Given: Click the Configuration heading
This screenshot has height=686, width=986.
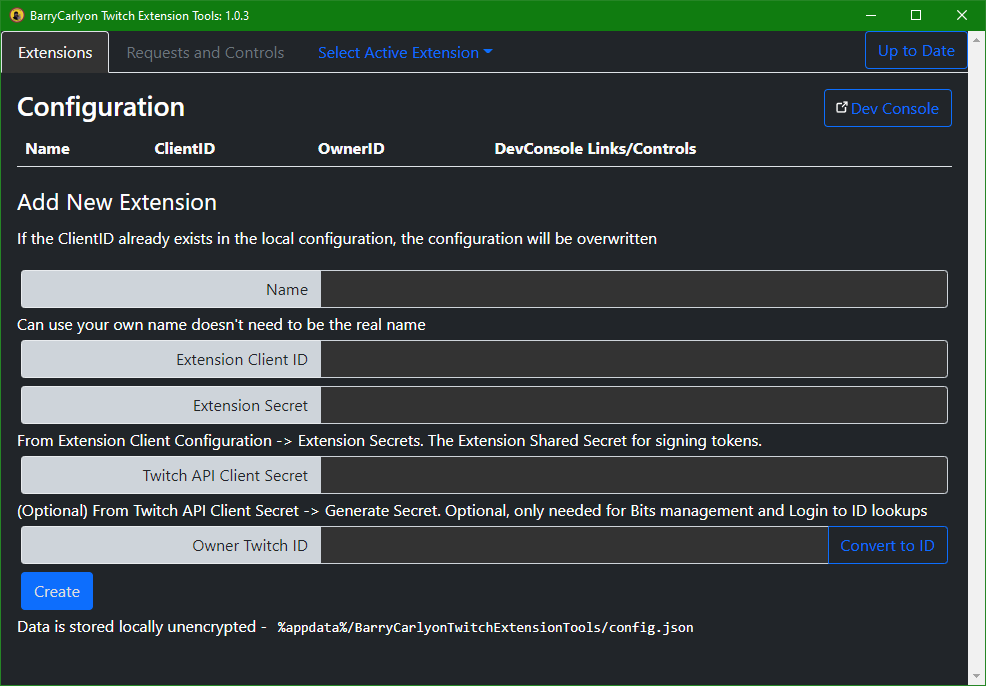Looking at the screenshot, I should [101, 107].
